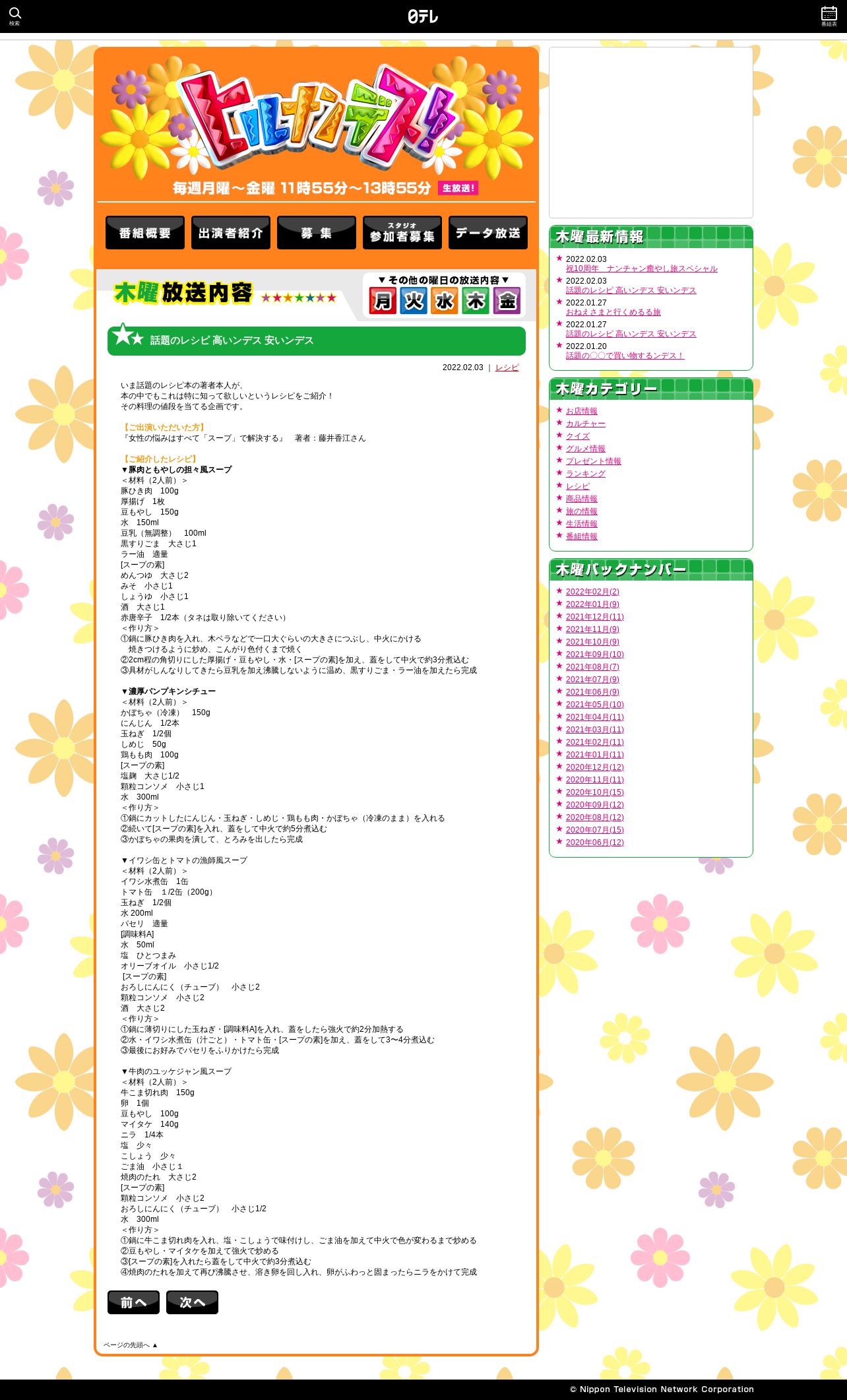Open back number 2021年12月(11)
This screenshot has width=847, height=1400.
(x=594, y=617)
